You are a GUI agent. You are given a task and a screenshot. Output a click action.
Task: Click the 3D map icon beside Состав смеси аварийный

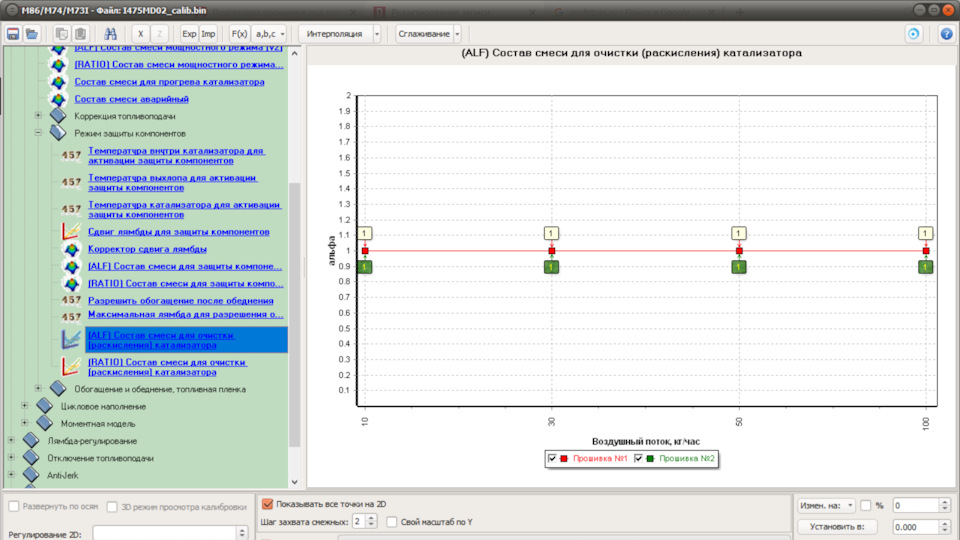coord(58,99)
